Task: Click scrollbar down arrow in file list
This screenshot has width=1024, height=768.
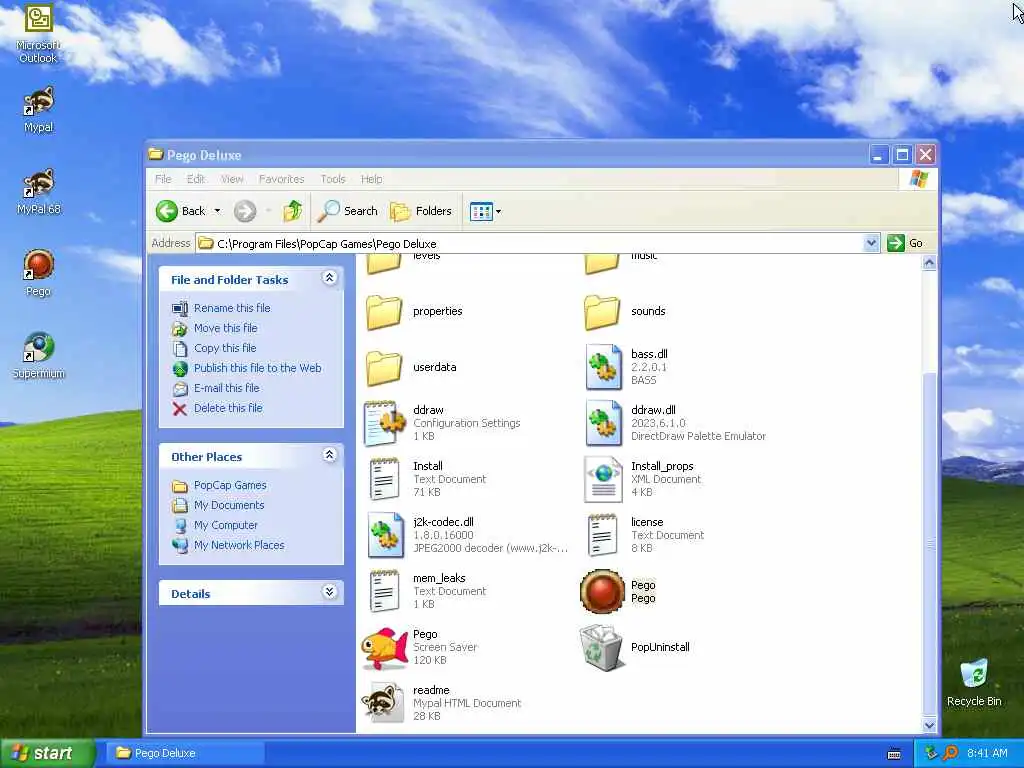Action: 929,725
